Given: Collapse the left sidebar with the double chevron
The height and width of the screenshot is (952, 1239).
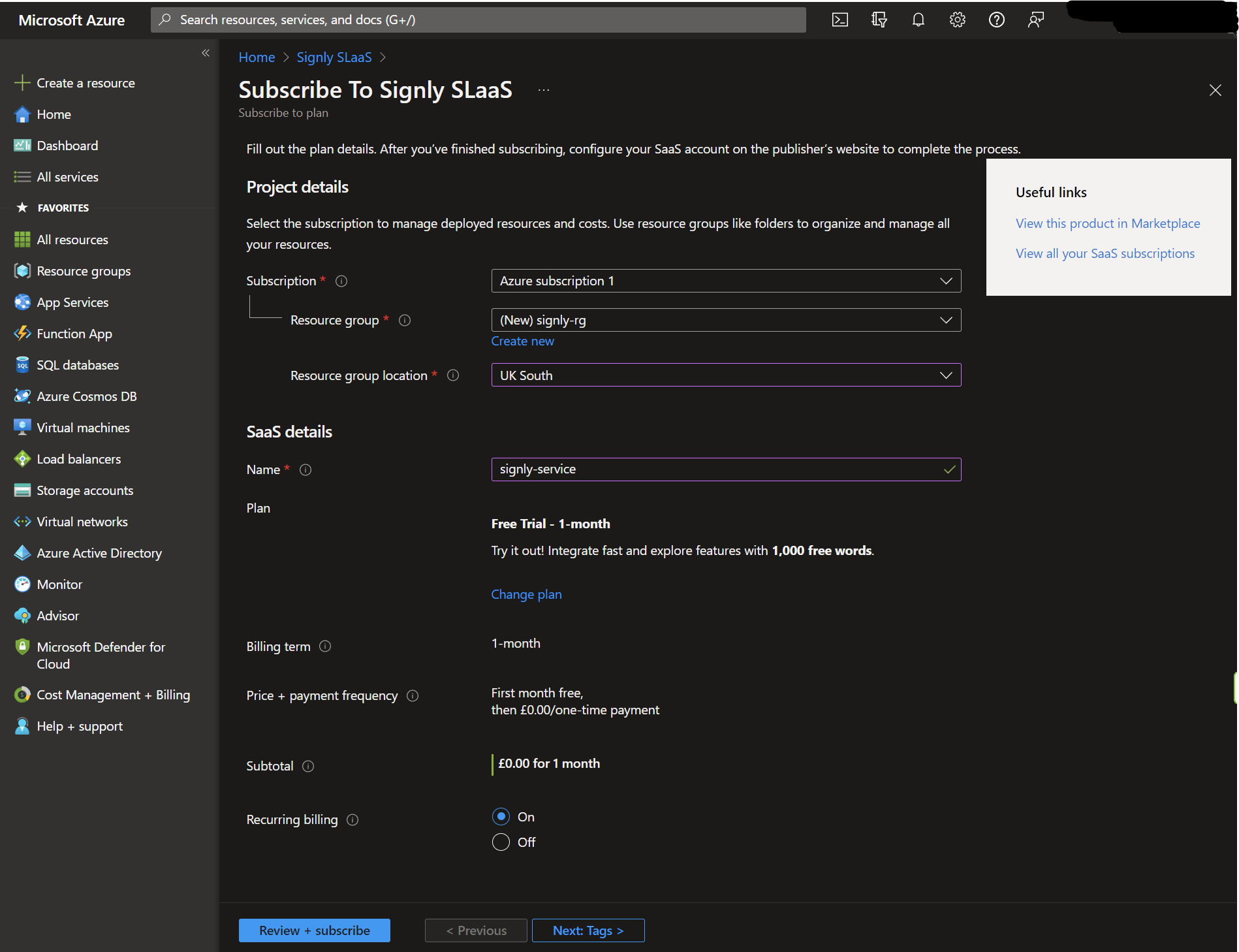Looking at the screenshot, I should pyautogui.click(x=206, y=53).
